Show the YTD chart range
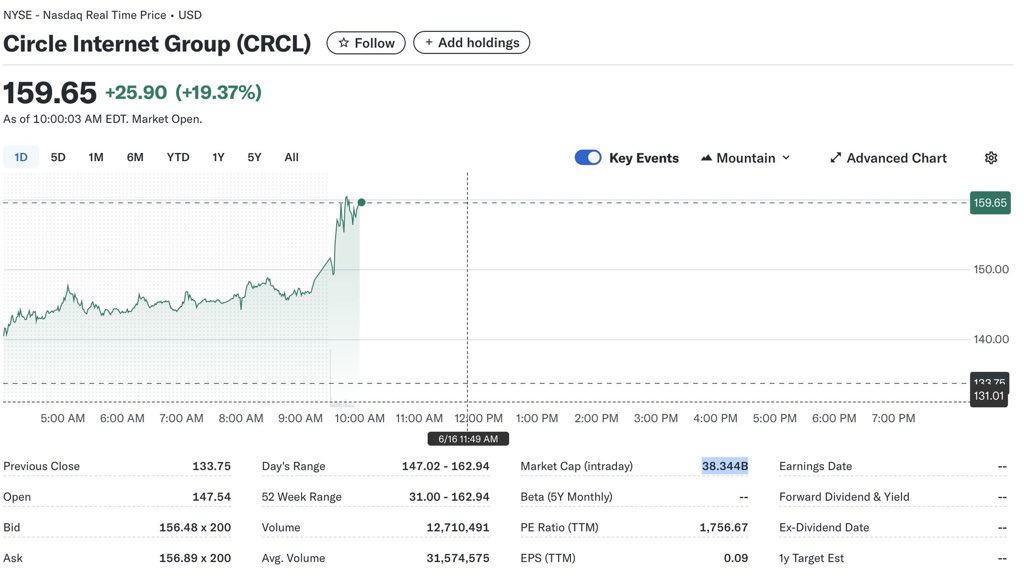Viewport: 1024px width, 579px height. click(178, 157)
